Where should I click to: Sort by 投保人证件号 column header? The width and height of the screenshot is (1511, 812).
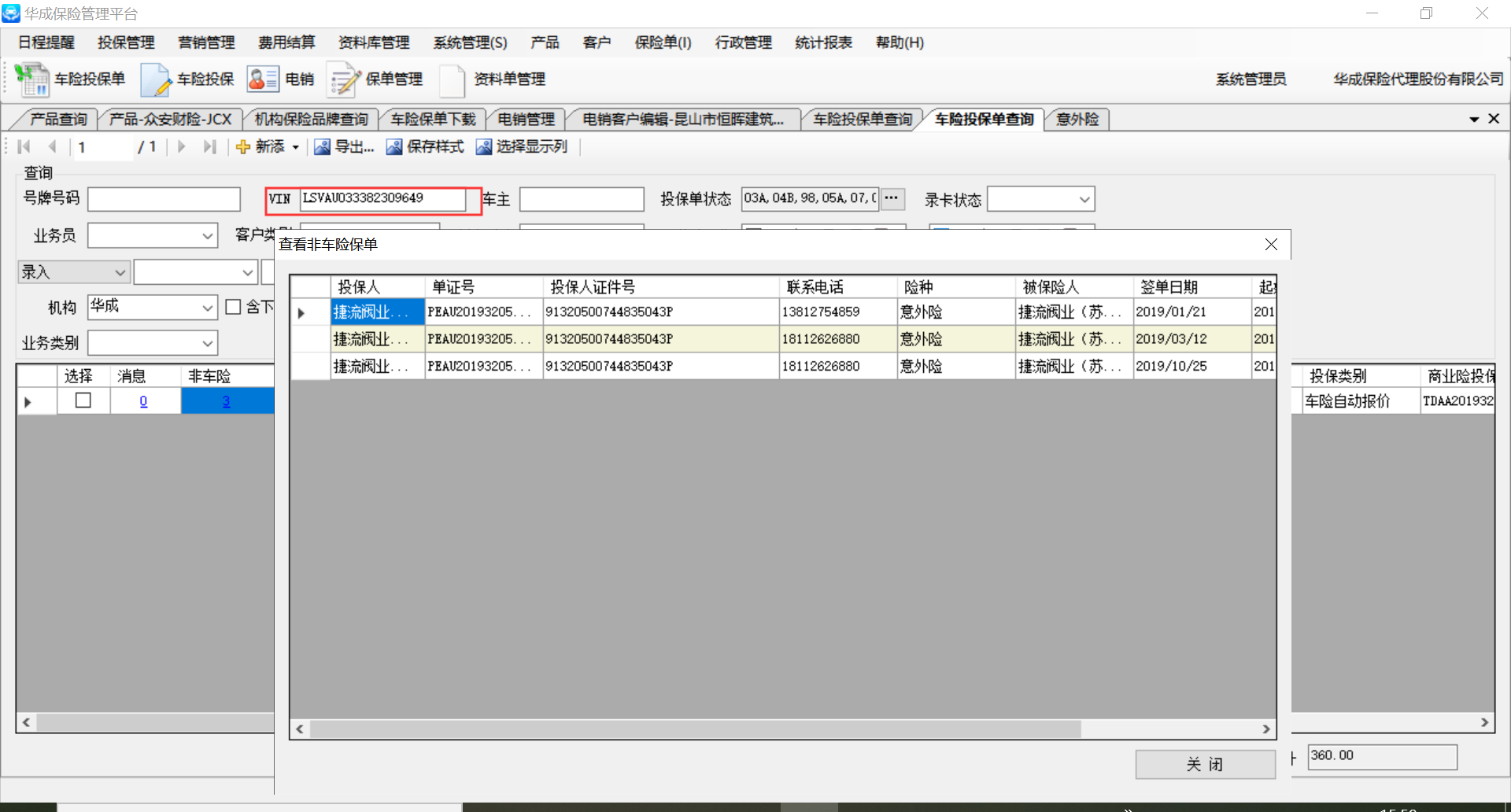click(661, 287)
